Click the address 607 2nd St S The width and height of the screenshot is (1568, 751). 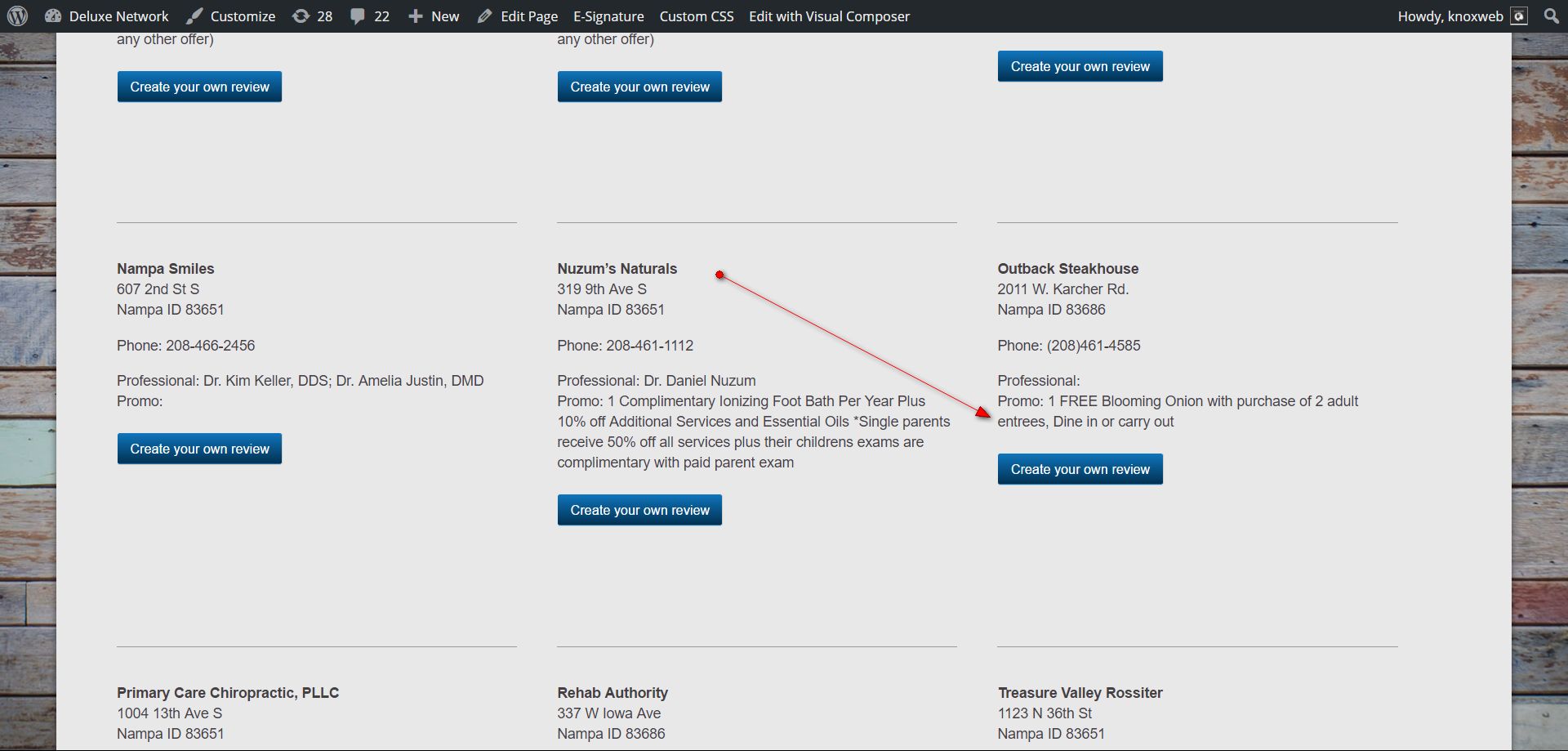pos(158,289)
